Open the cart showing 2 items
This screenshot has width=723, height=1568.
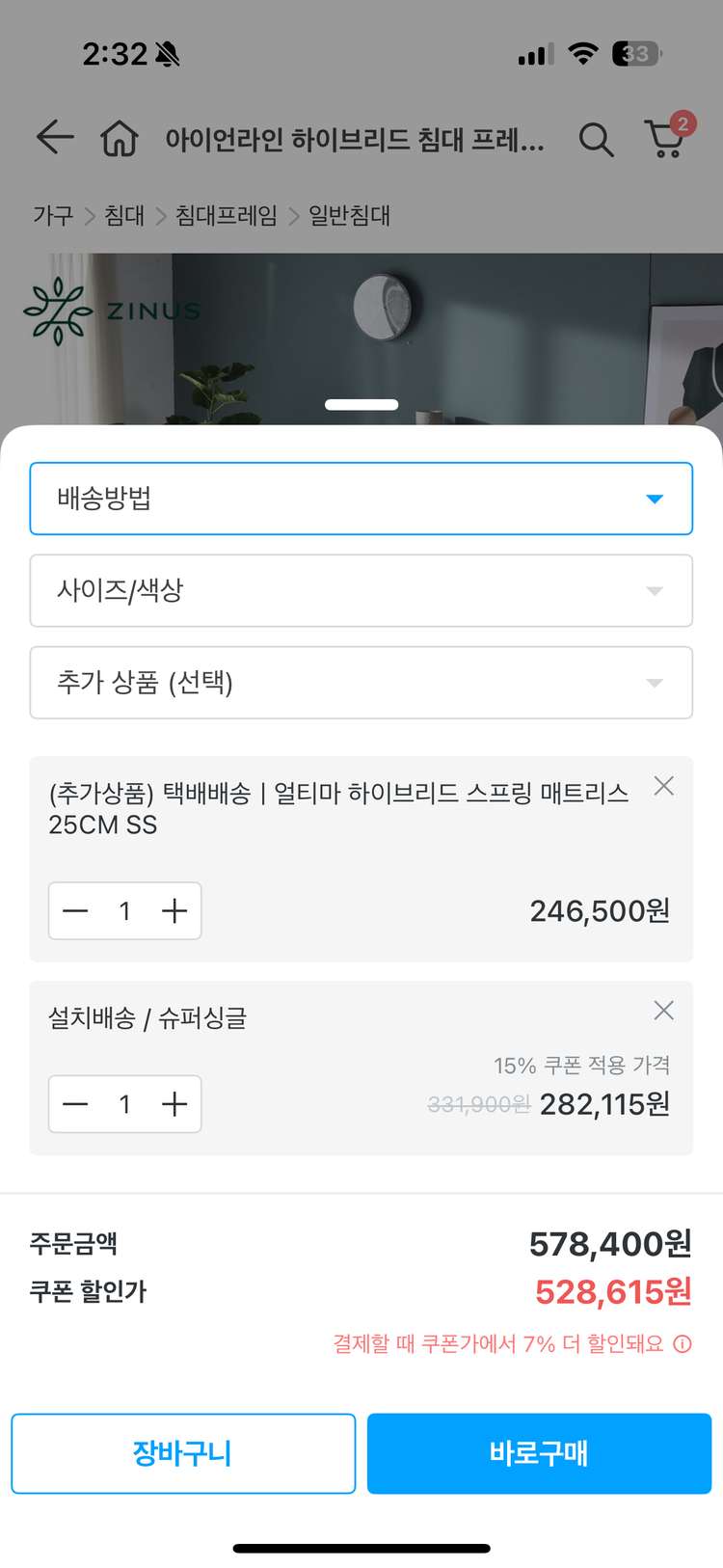click(x=663, y=140)
